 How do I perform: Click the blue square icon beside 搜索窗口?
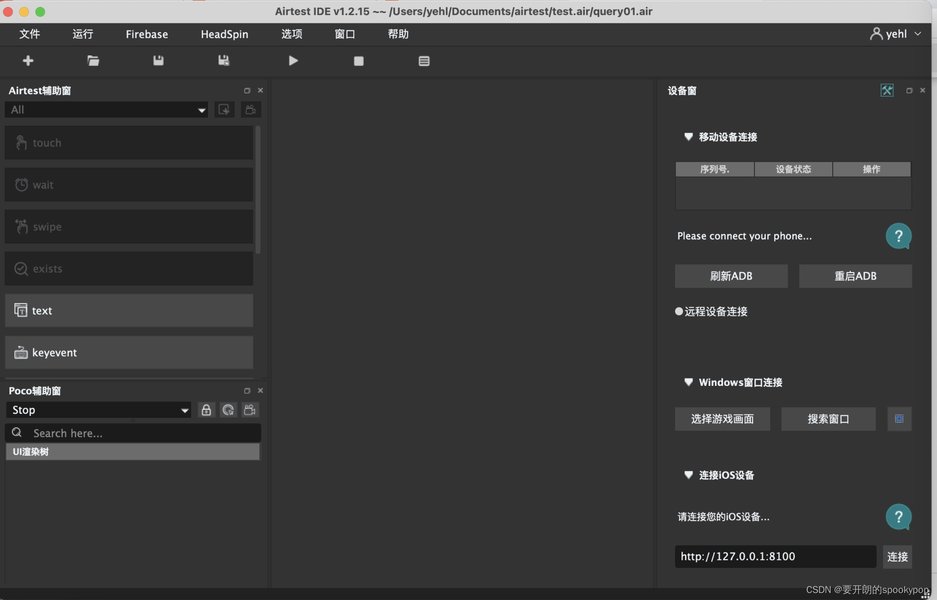coord(899,419)
